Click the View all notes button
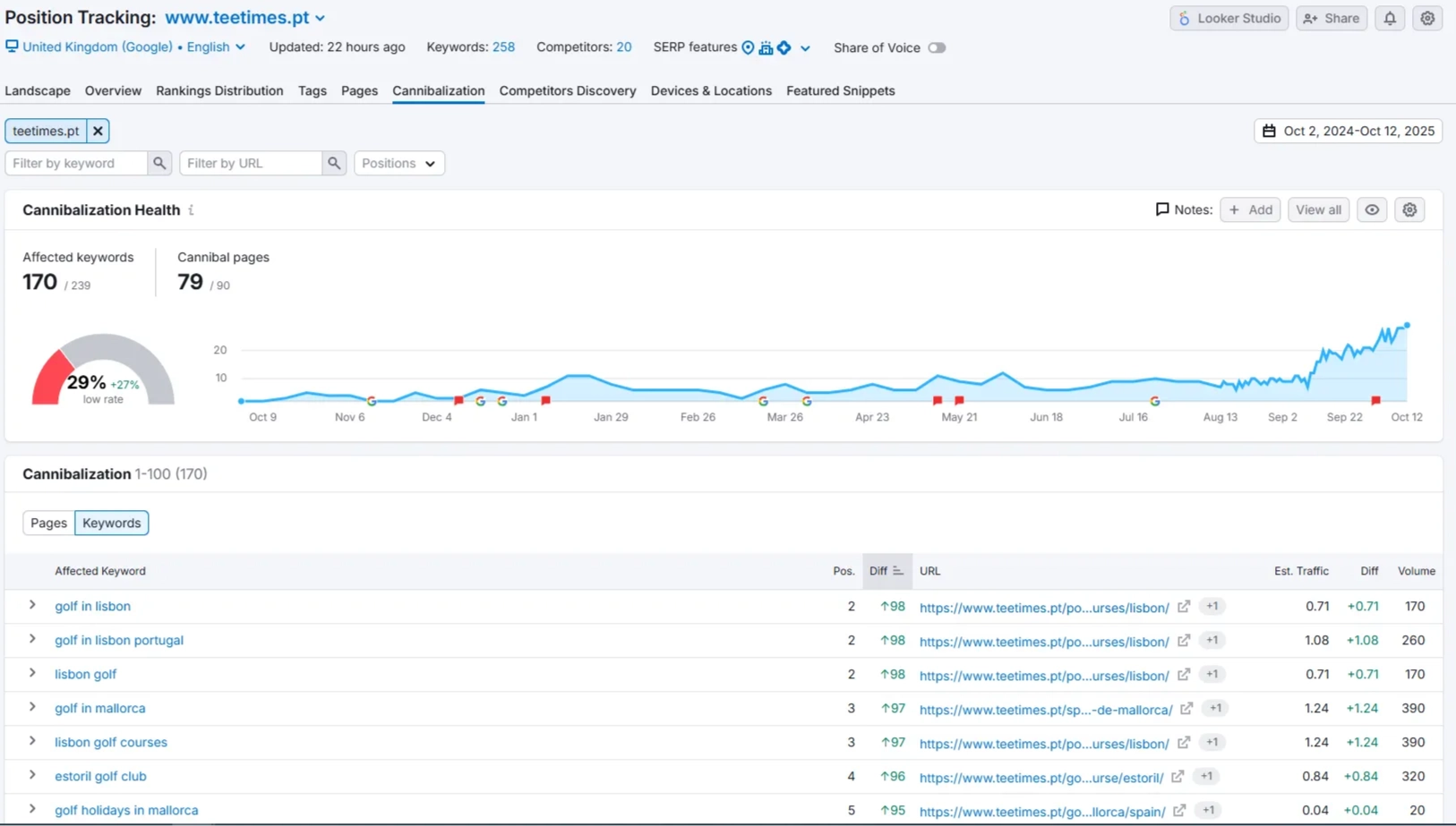Viewport: 1456px width, 826px height. point(1317,209)
